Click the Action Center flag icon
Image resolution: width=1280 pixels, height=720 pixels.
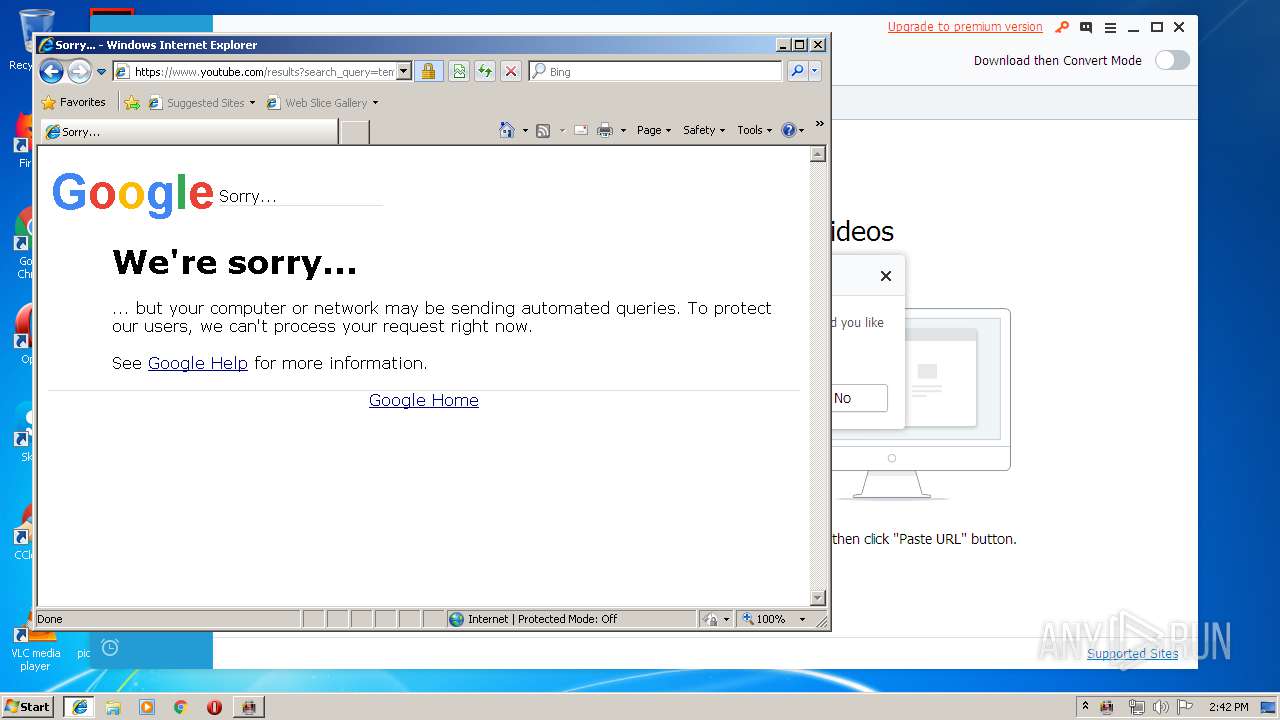pyautogui.click(x=1185, y=707)
